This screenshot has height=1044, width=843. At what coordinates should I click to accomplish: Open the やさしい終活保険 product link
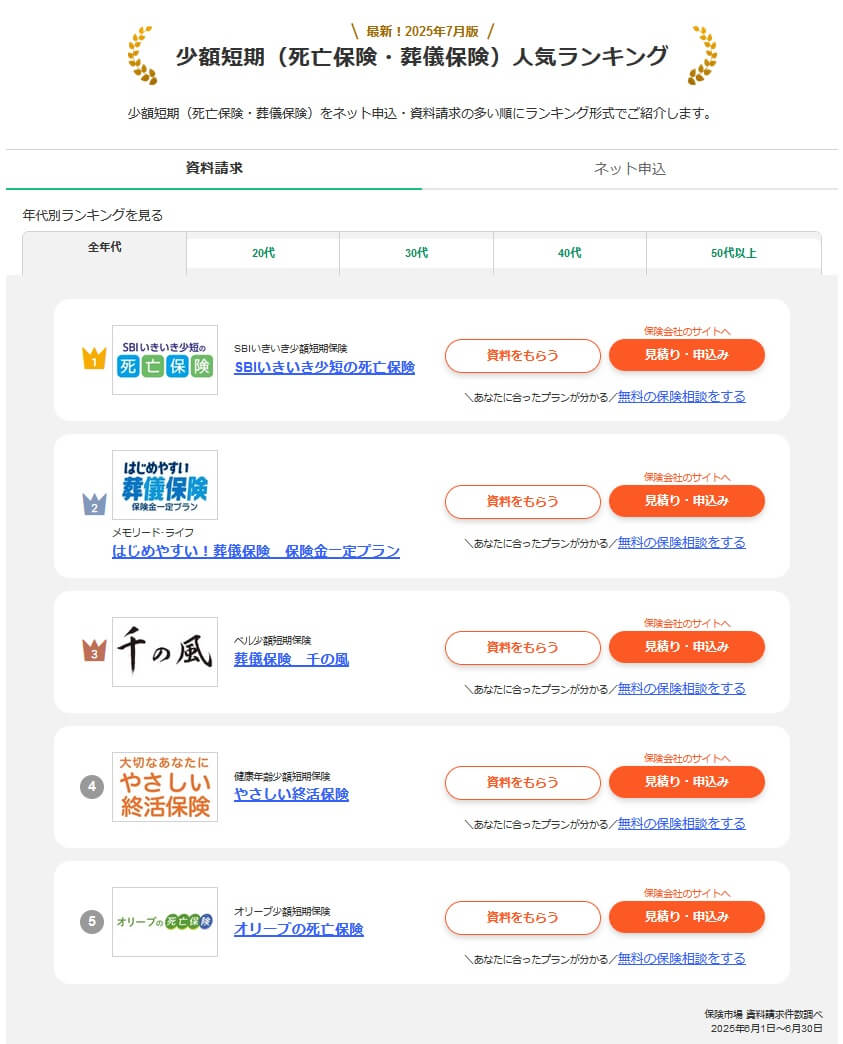click(x=291, y=795)
